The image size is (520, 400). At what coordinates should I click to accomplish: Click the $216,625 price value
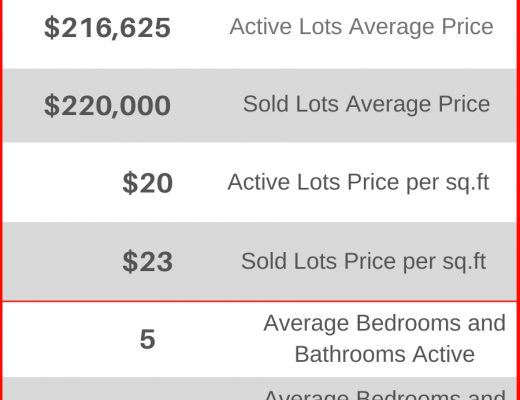pos(107,28)
